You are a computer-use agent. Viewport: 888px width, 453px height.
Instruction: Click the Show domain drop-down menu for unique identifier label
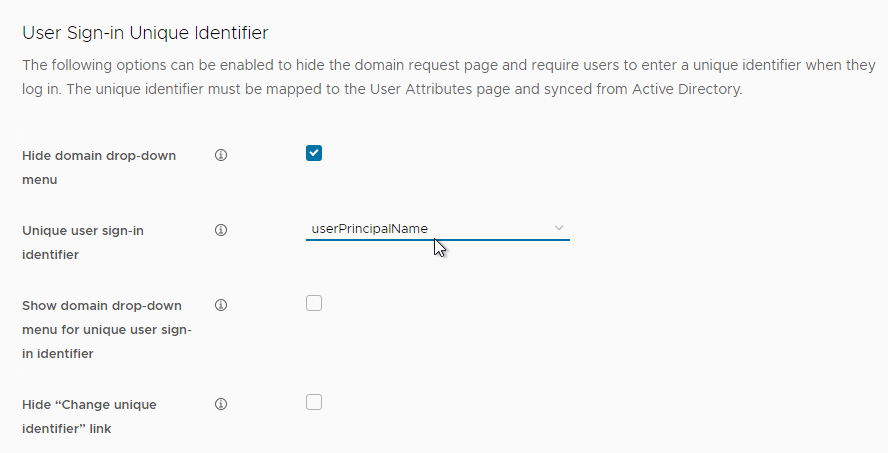click(x=107, y=330)
